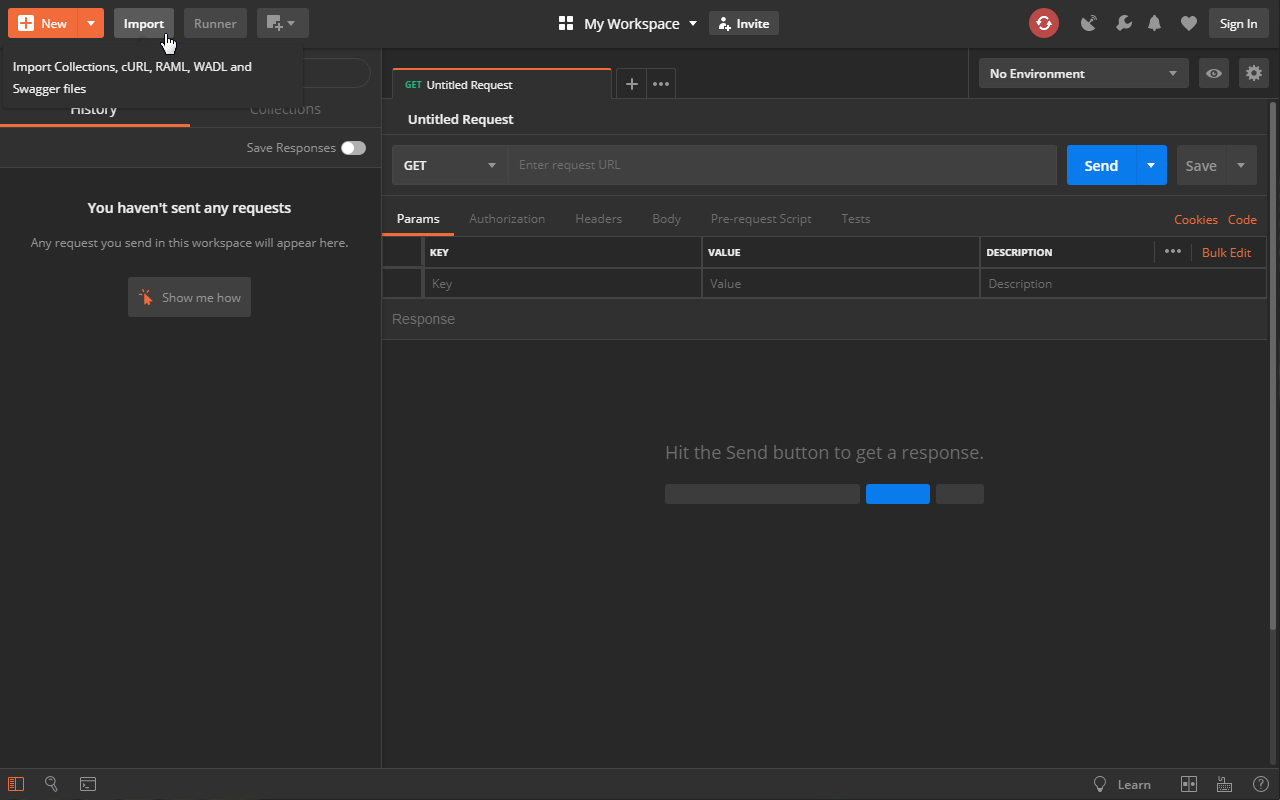
Task: Click the workspace grid icon
Action: [x=566, y=23]
